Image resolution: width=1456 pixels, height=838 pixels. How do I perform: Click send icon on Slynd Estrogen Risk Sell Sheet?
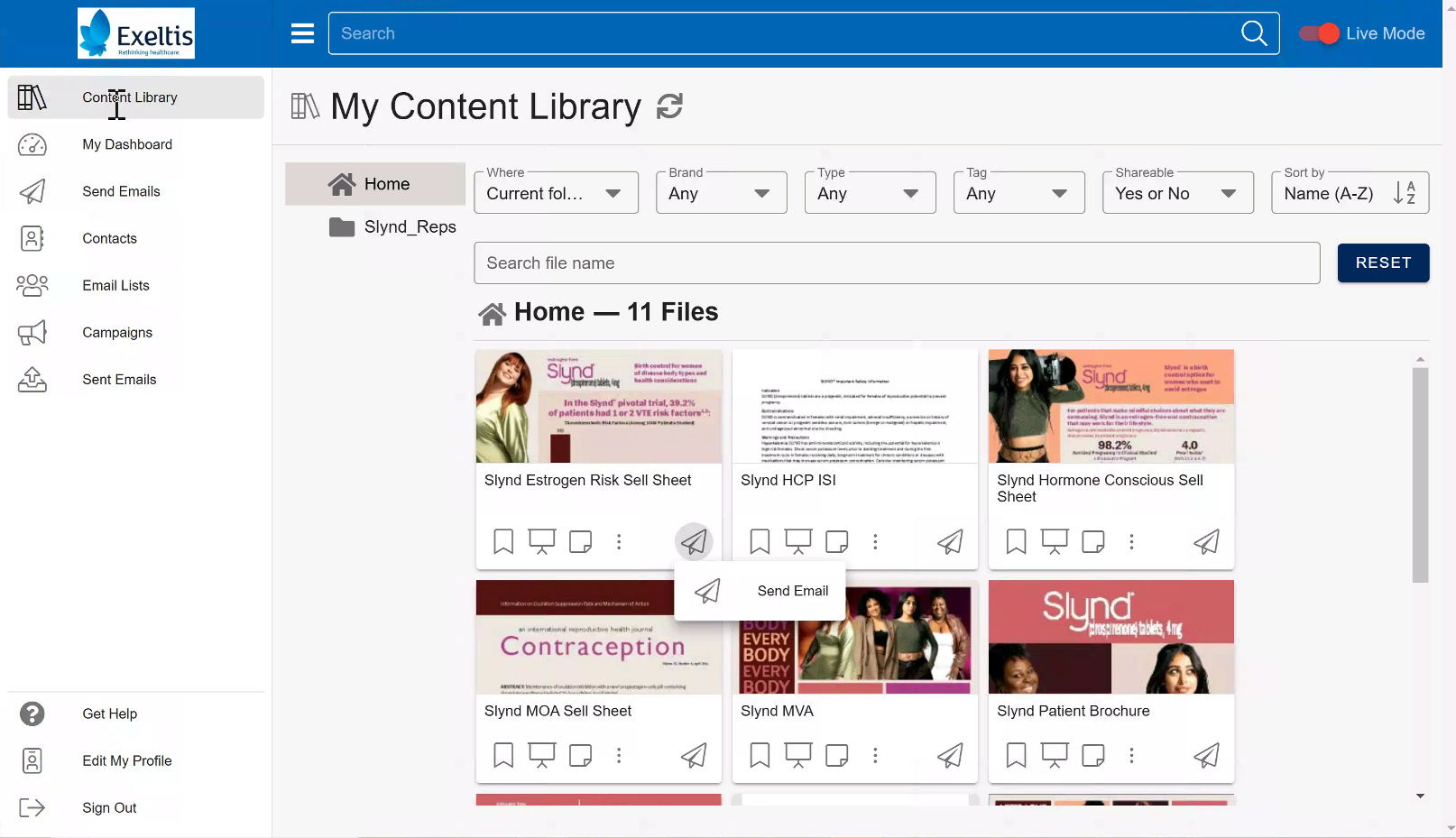(x=694, y=541)
